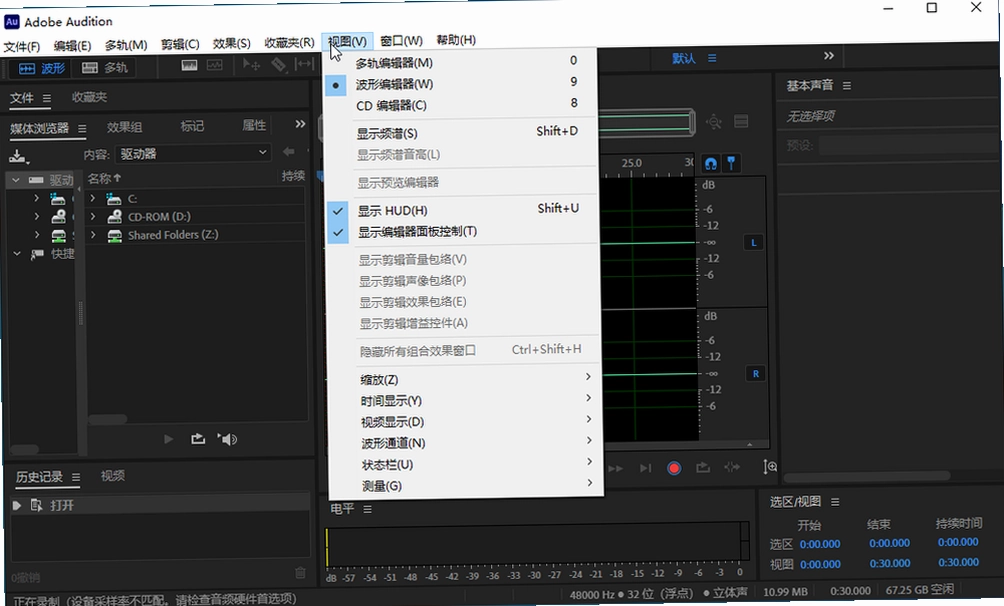This screenshot has width=1004, height=606.
Task: Expand the C: drive tree row
Action: (93, 199)
